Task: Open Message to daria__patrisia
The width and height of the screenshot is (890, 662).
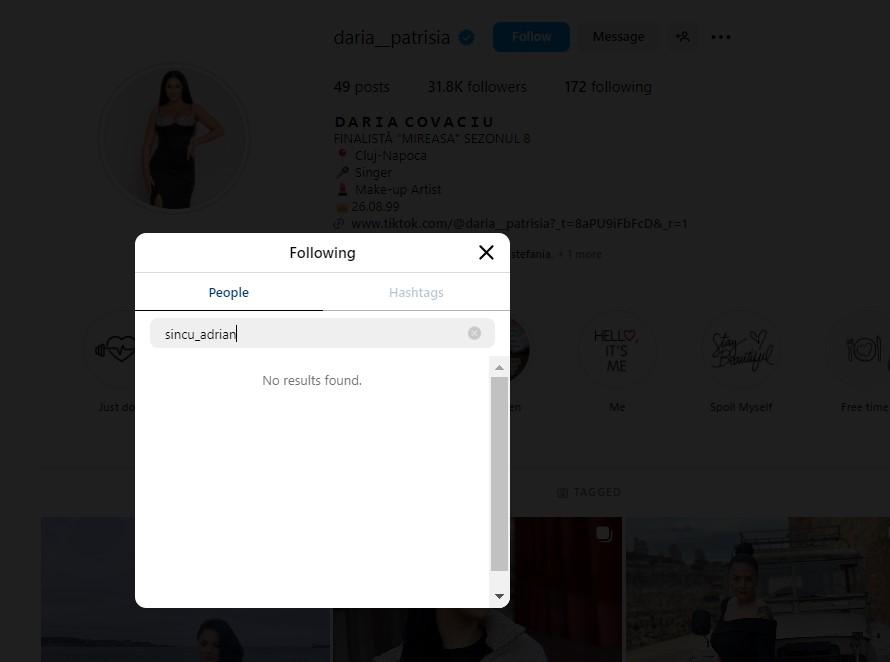Action: pos(618,37)
